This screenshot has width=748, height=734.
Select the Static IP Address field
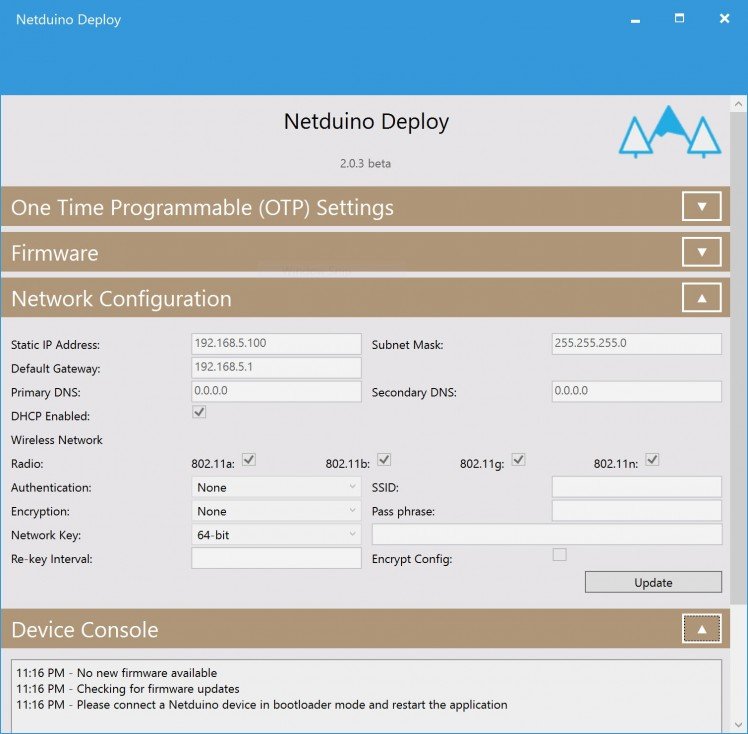276,343
